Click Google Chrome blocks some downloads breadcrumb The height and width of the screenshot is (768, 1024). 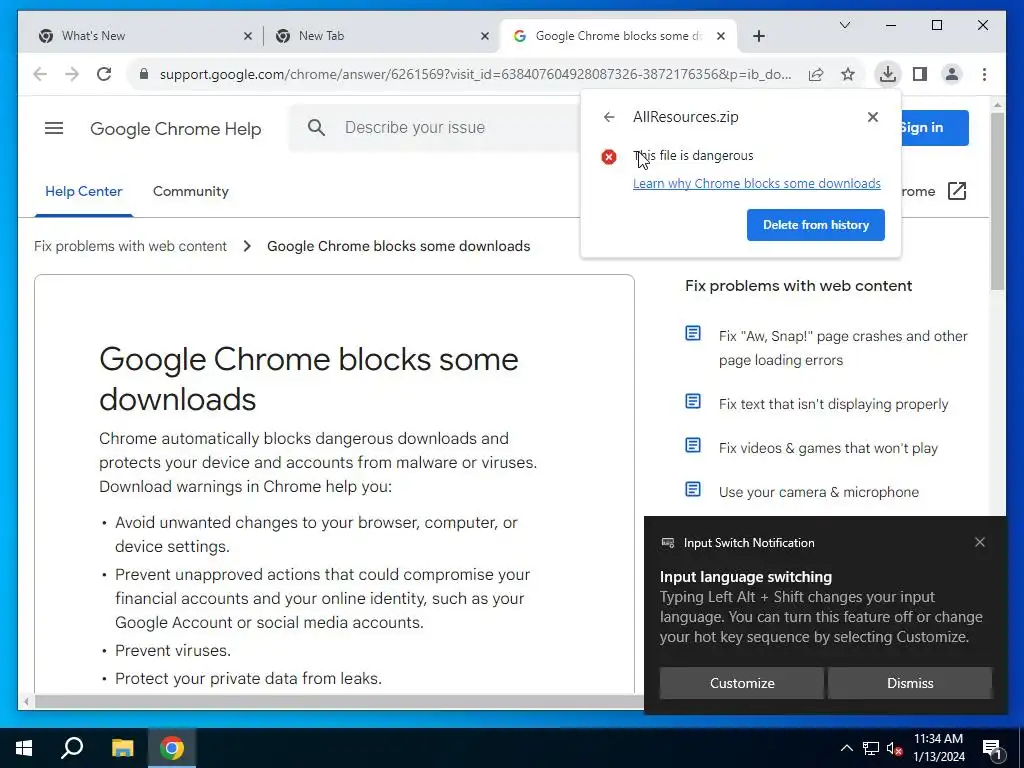[398, 246]
